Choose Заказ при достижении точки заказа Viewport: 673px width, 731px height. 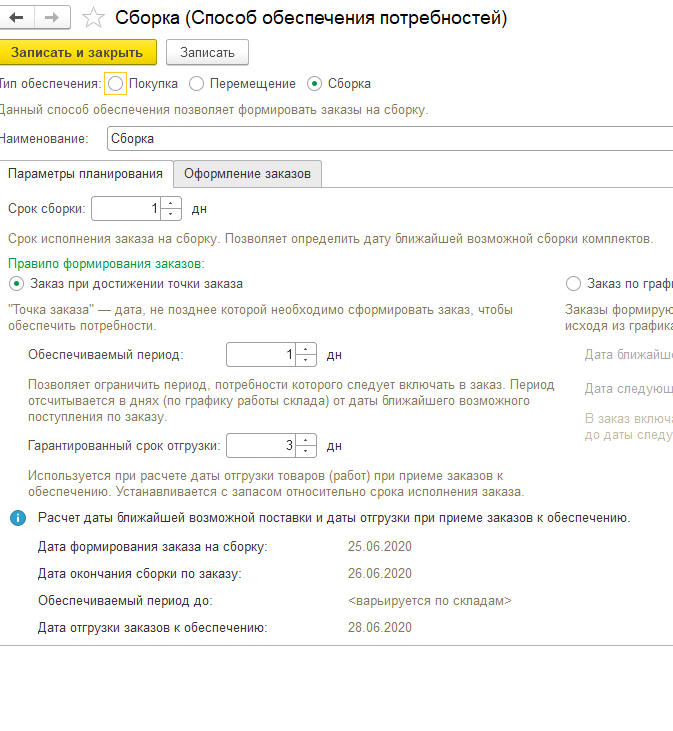16,283
